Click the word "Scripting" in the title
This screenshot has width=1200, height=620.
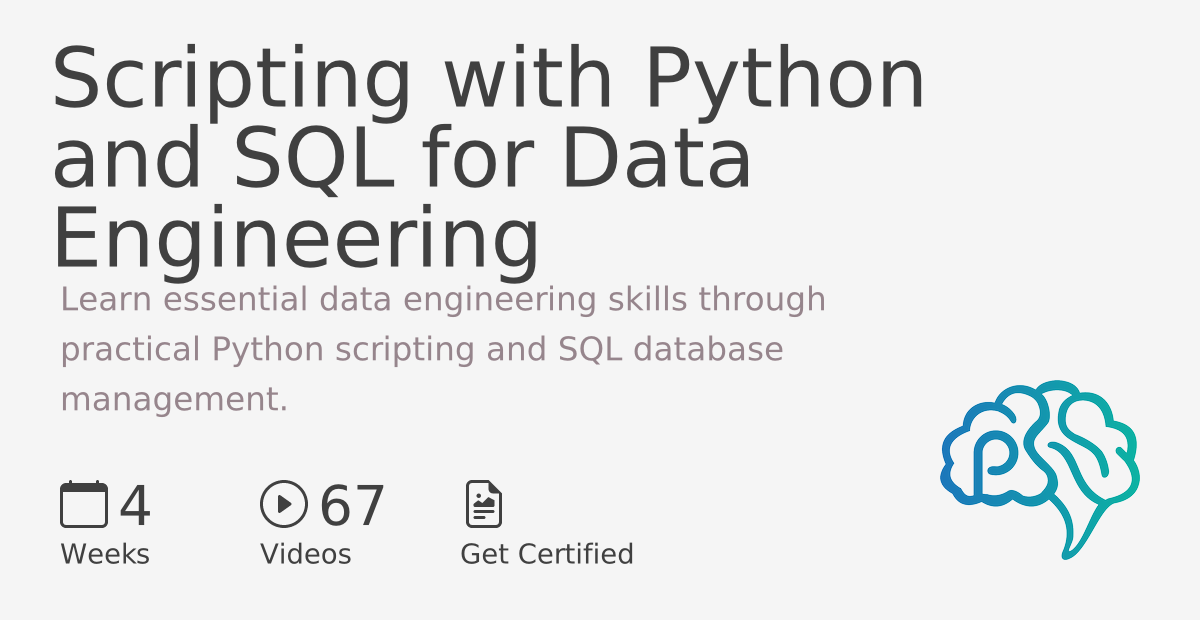tap(232, 80)
